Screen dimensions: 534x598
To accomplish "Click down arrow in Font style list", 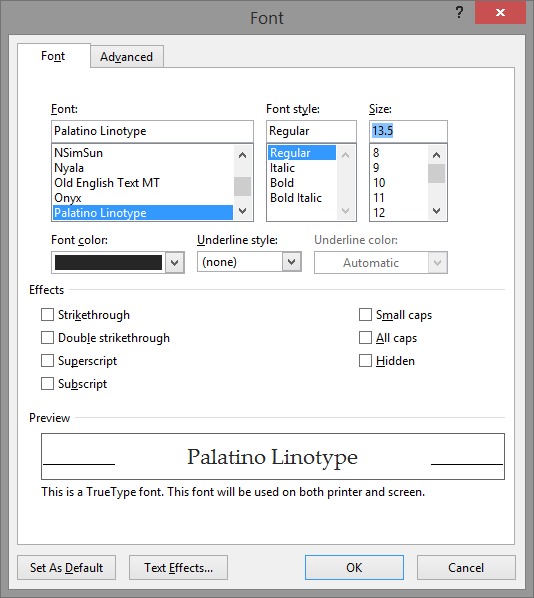I will [x=346, y=211].
